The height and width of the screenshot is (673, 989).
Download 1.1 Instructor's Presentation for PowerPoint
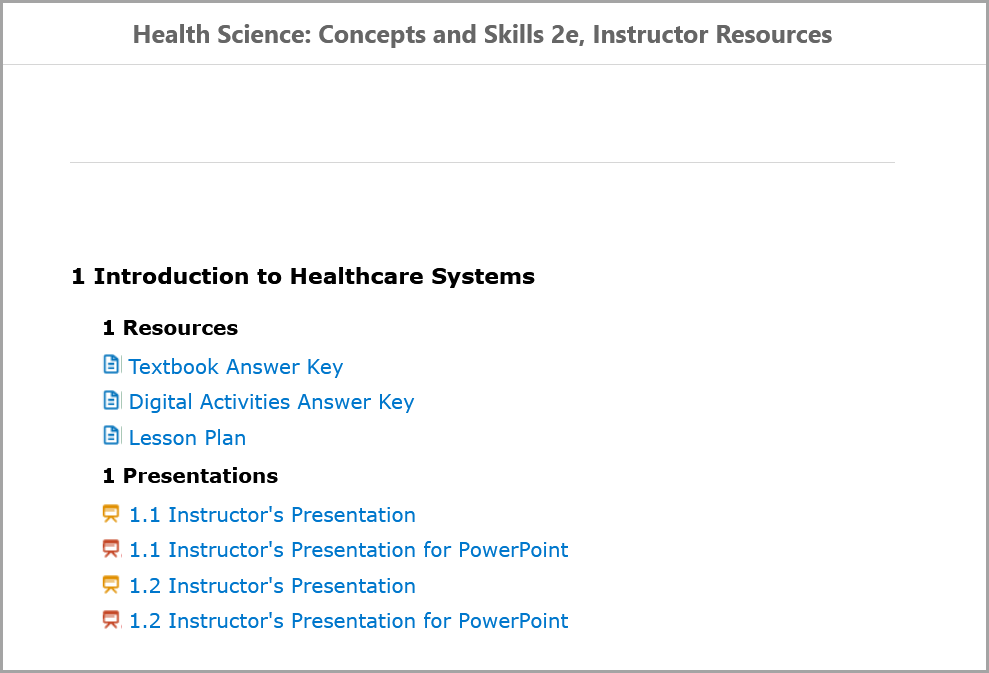click(348, 550)
